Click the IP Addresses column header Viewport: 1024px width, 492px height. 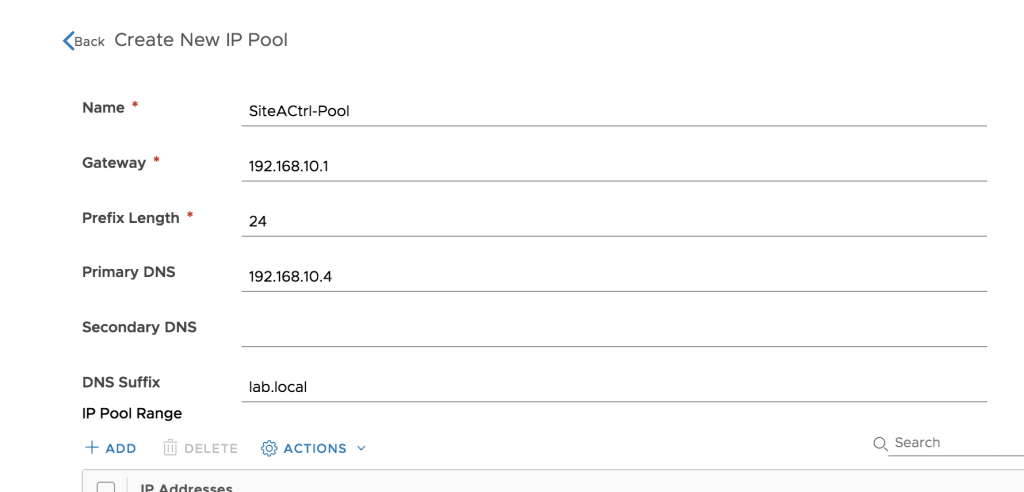pyautogui.click(x=187, y=487)
